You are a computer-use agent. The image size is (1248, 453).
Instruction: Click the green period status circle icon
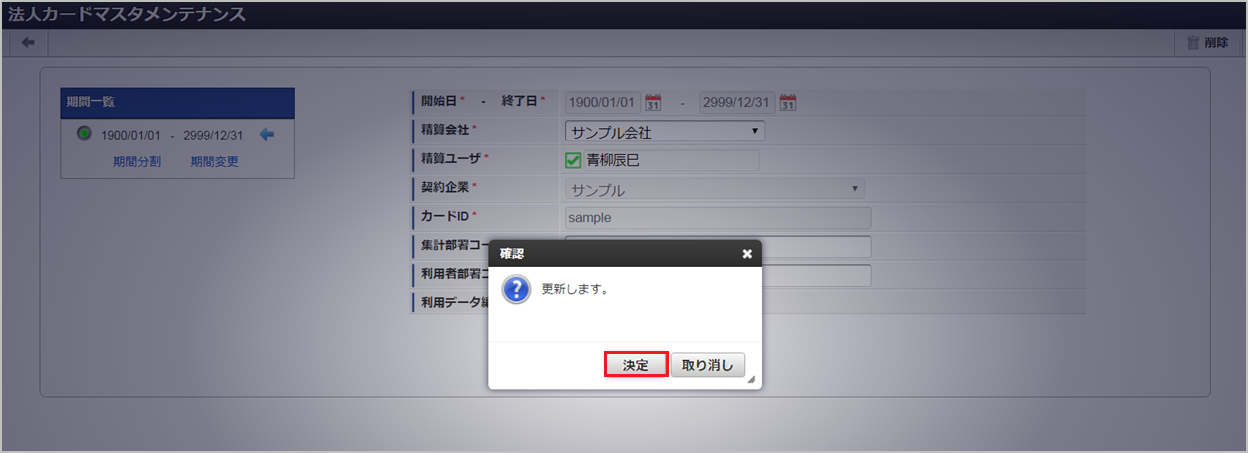click(x=84, y=134)
